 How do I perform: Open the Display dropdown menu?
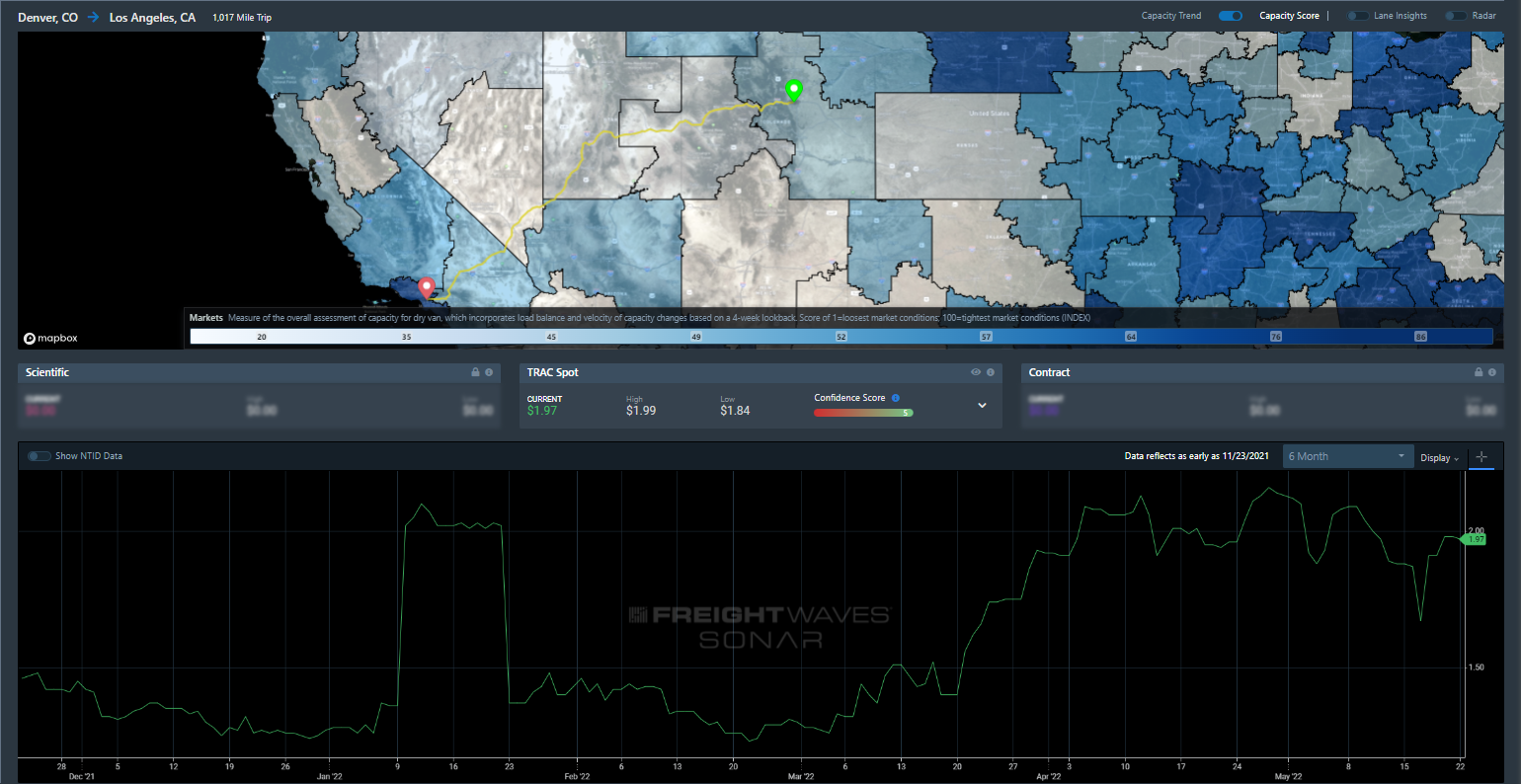pyautogui.click(x=1439, y=457)
